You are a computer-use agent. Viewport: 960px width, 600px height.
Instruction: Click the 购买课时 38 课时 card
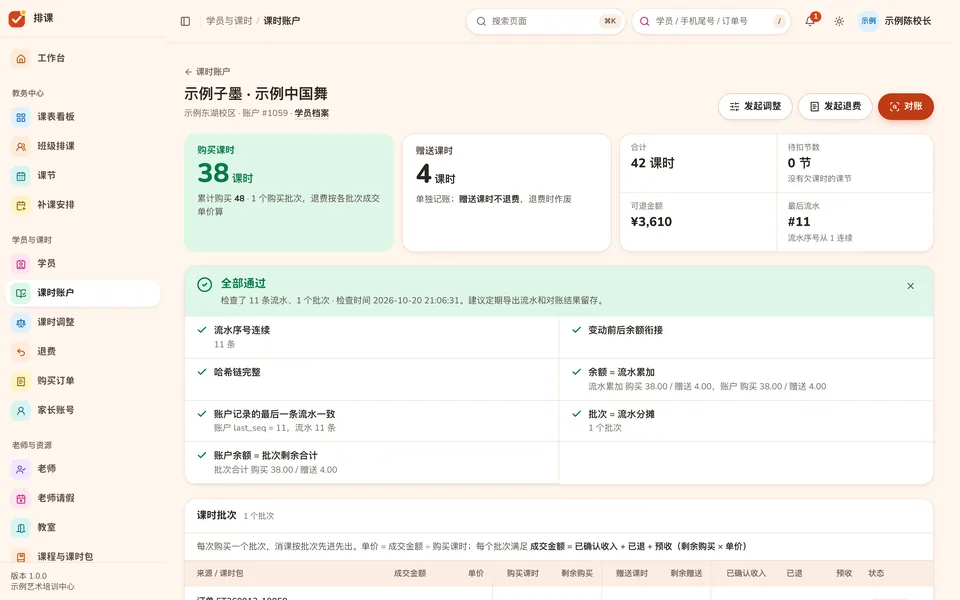(289, 193)
